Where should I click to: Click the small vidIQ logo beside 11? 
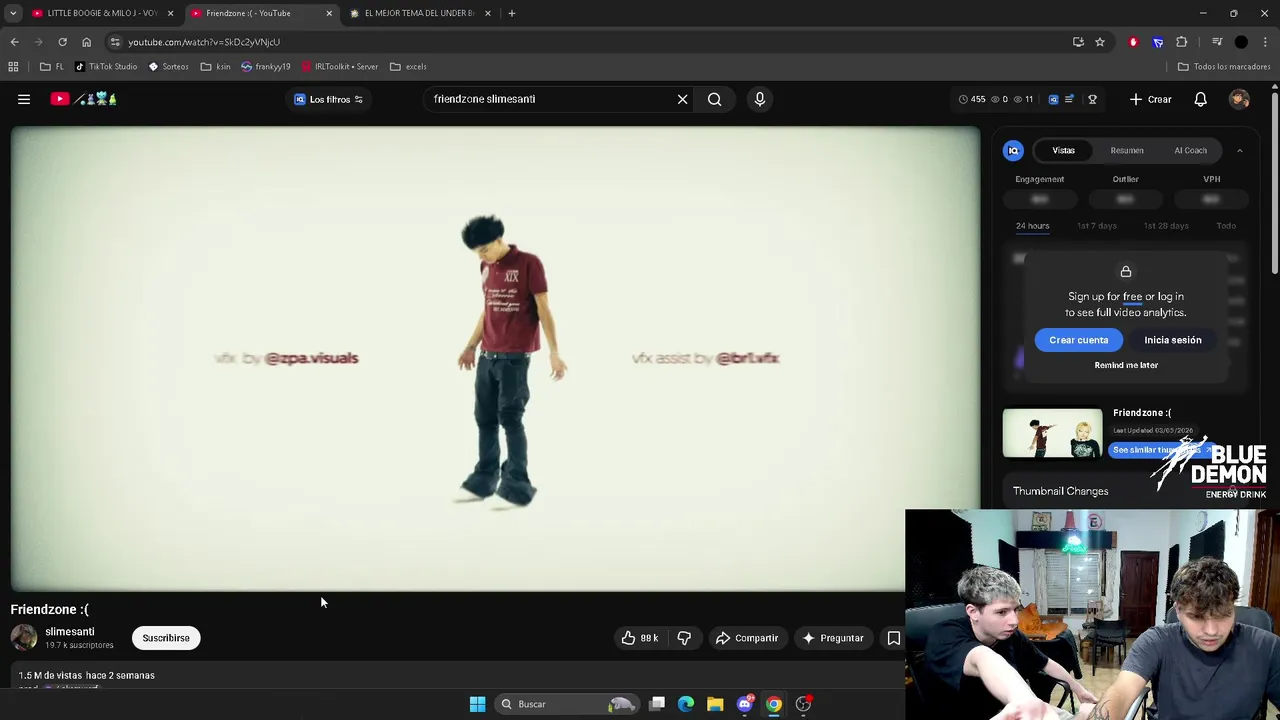(1053, 99)
